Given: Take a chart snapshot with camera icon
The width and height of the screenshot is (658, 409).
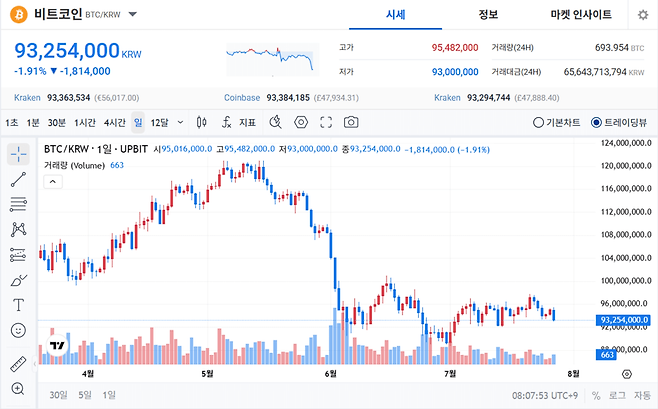Looking at the screenshot, I should pyautogui.click(x=351, y=122).
